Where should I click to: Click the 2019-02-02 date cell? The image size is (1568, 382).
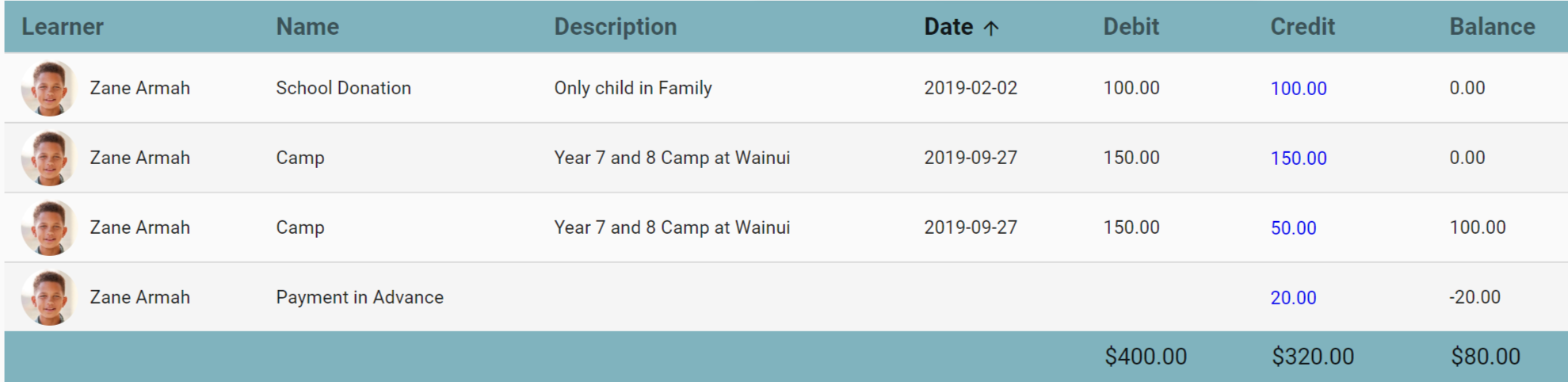pos(970,88)
